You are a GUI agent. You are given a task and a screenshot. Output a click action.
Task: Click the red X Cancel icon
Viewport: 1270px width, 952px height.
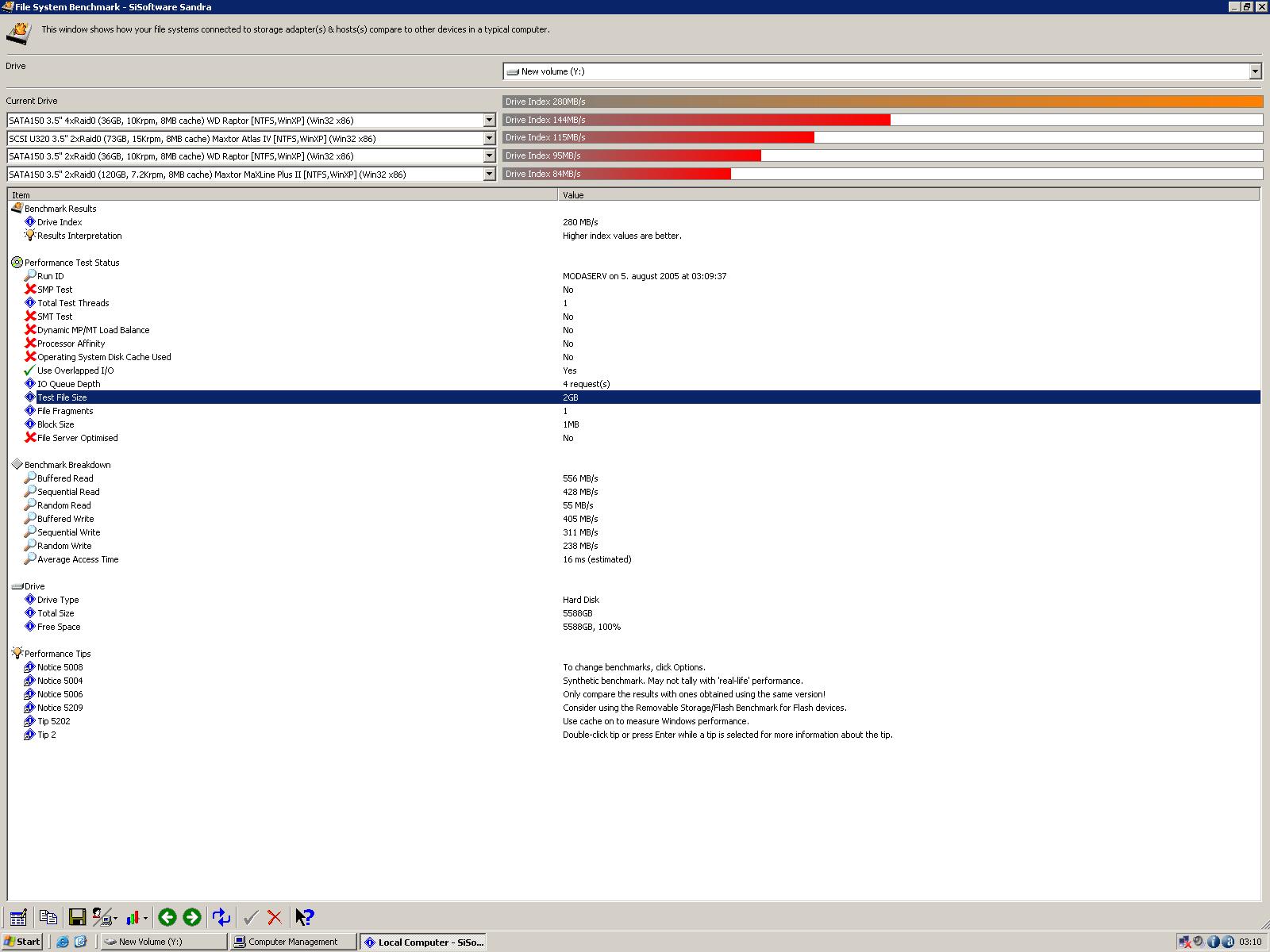[x=275, y=917]
